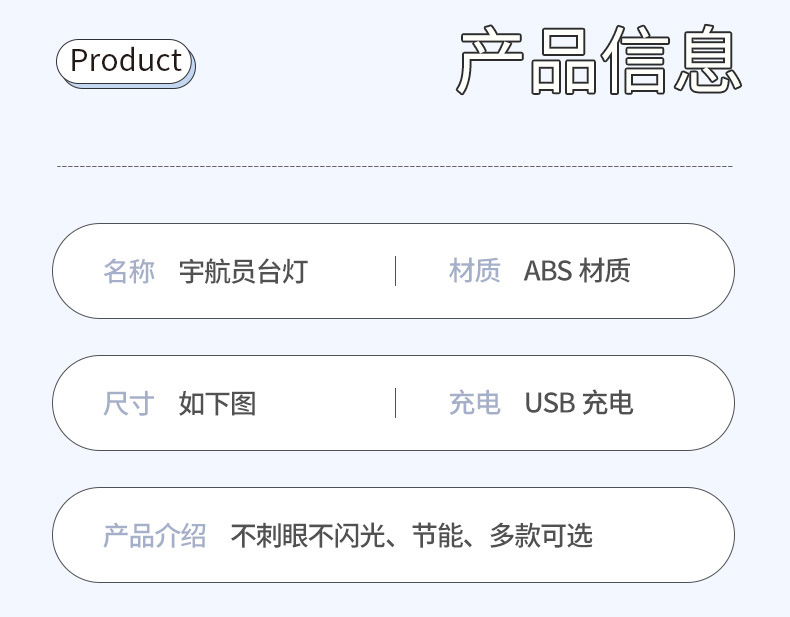Viewport: 790px width, 617px height.
Task: Click the dark 充电 text after USB
Action: point(607,403)
